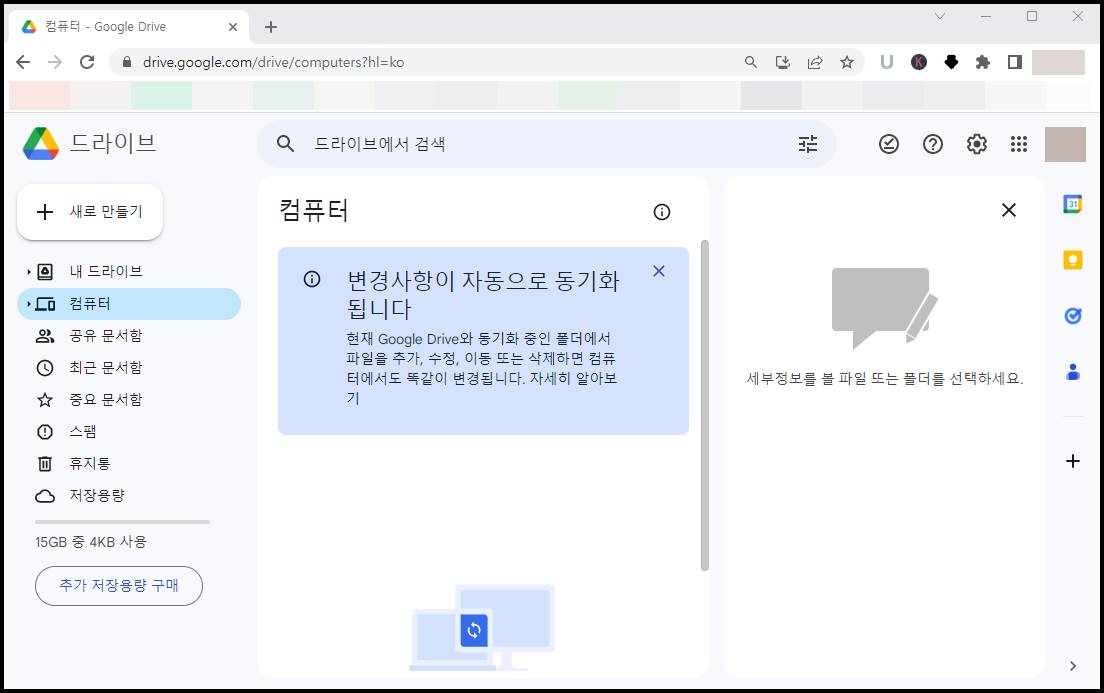Open Drive settings gear icon

(977, 144)
